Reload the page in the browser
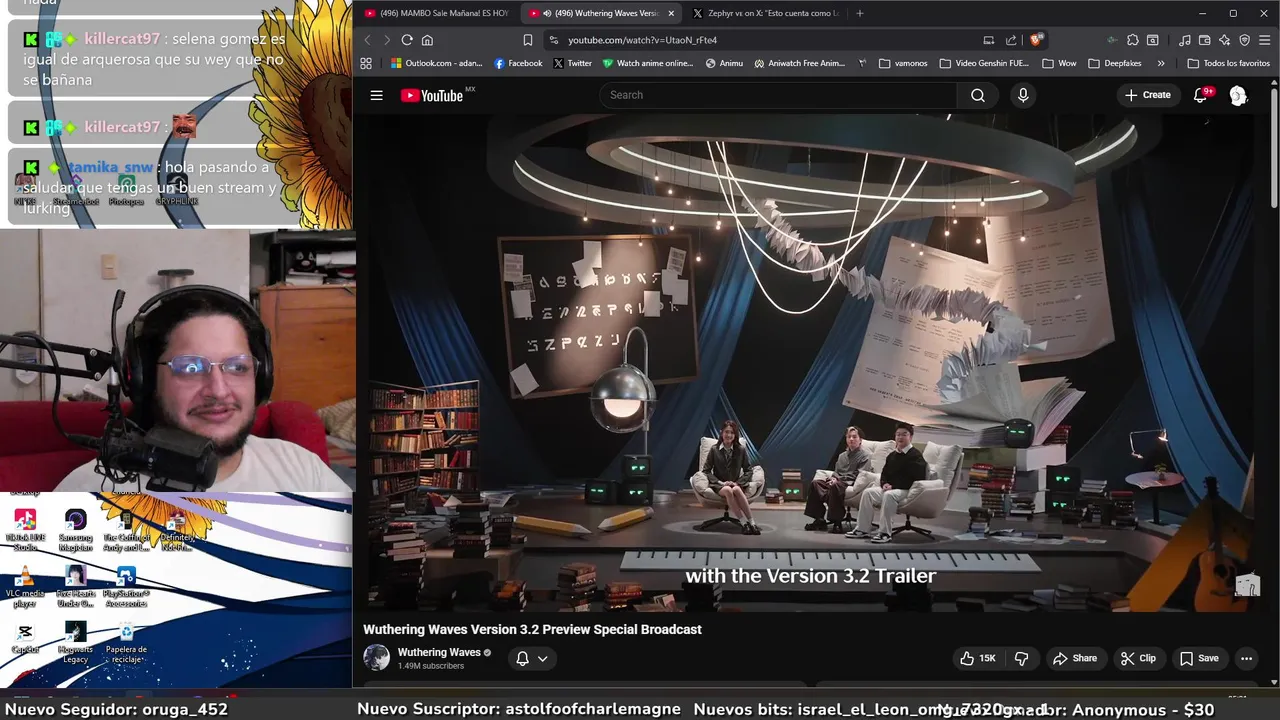 pos(407,40)
